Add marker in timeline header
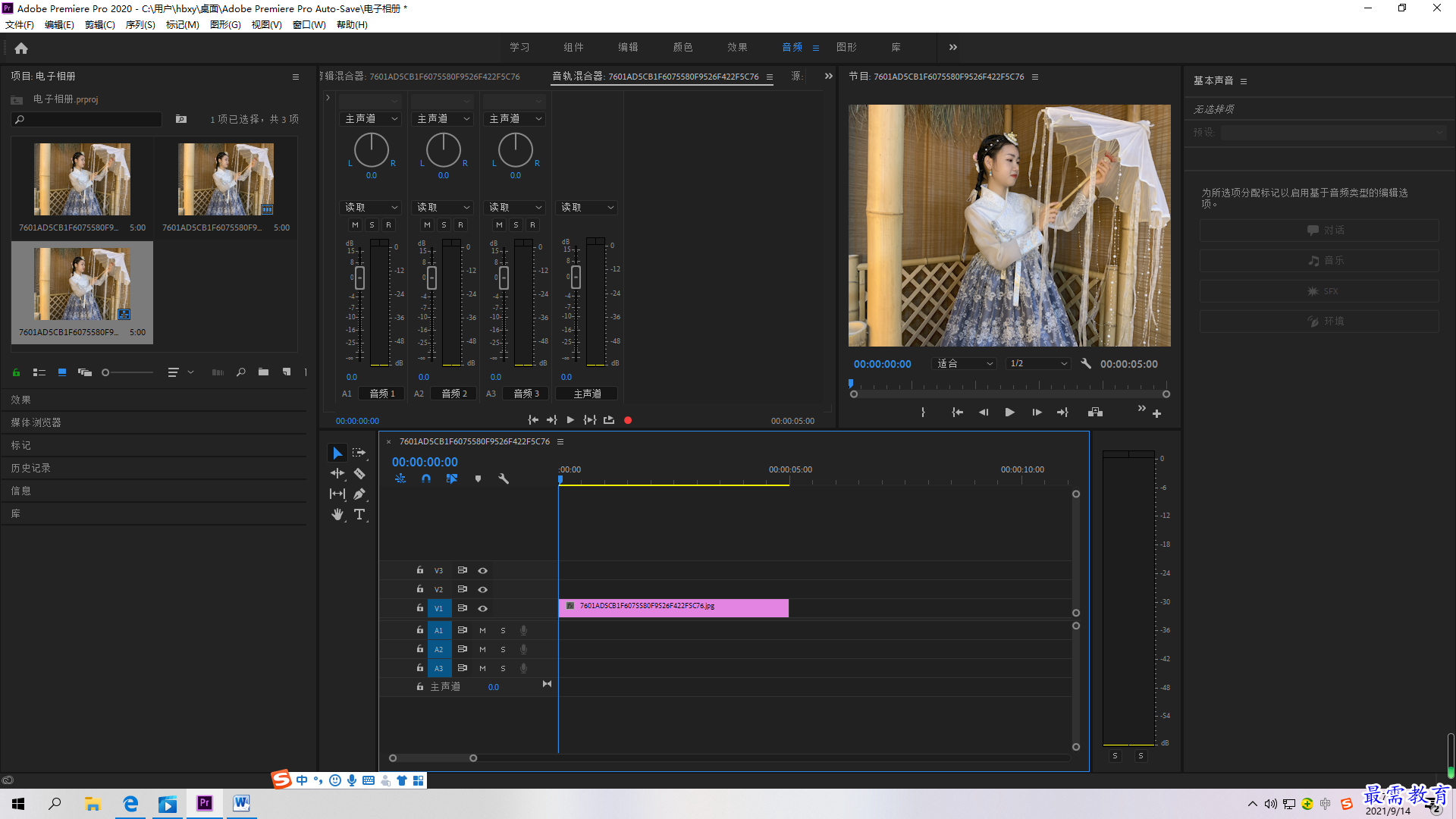This screenshot has width=1456, height=819. [478, 479]
